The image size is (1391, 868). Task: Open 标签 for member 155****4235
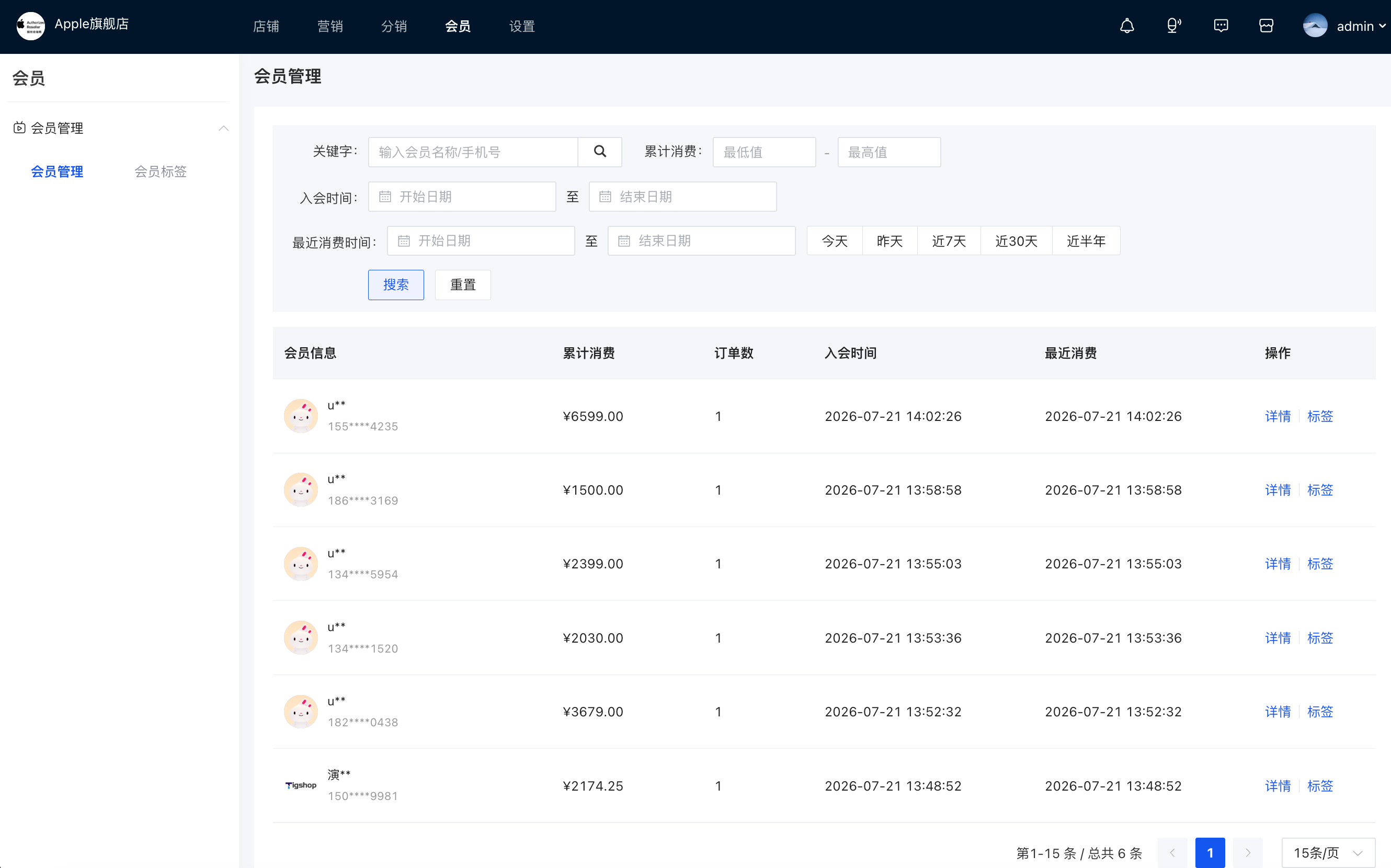pyautogui.click(x=1320, y=416)
